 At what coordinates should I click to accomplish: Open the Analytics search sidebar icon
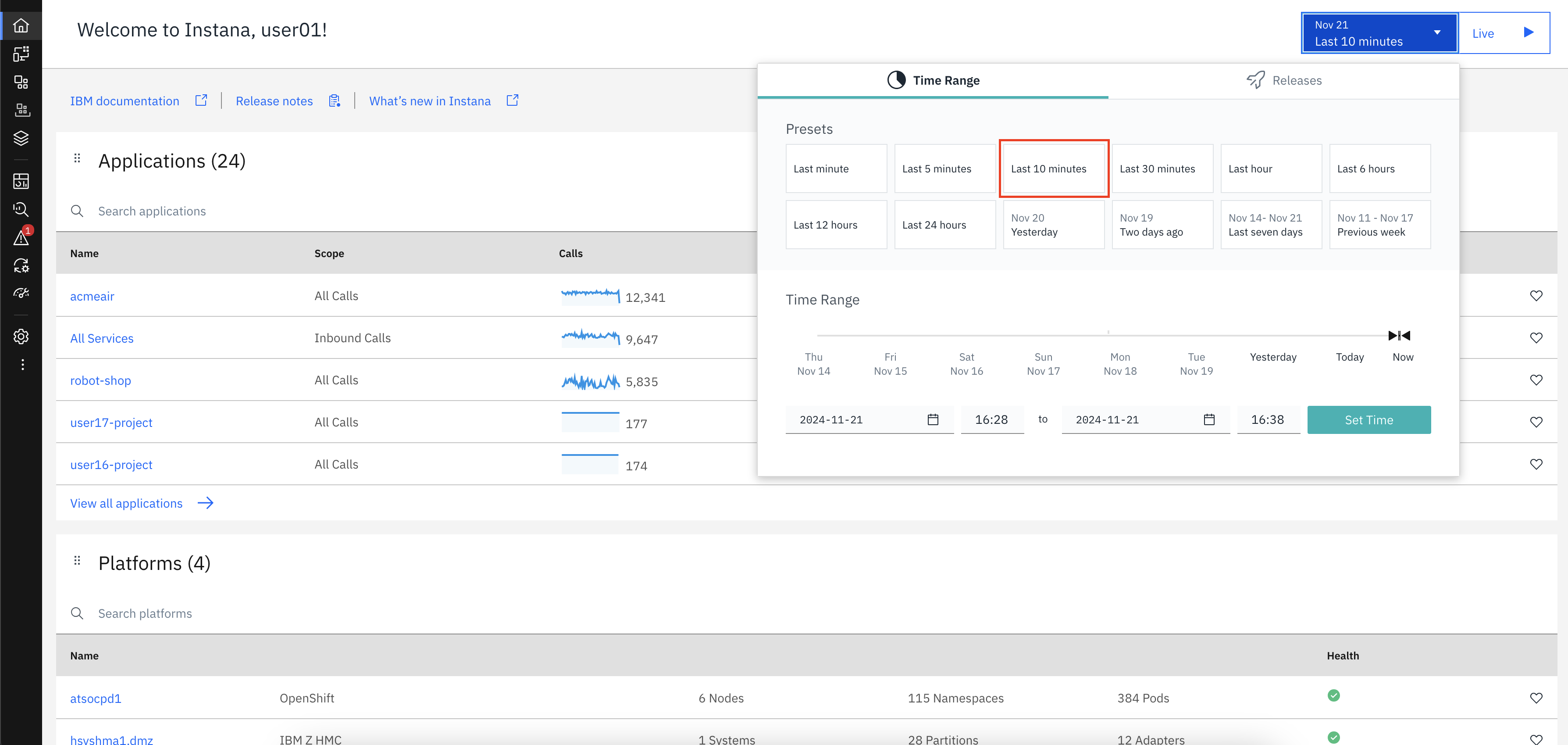[x=21, y=210]
